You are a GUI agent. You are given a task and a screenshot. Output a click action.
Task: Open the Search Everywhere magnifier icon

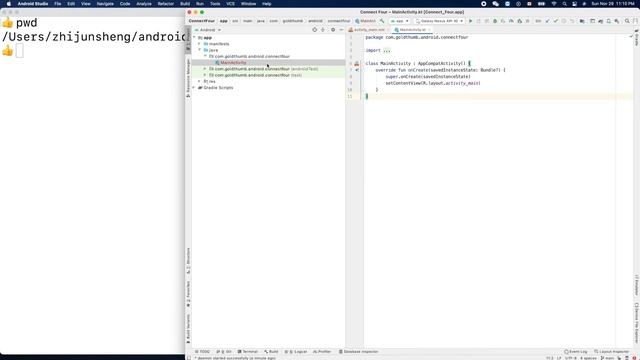pyautogui.click(x=627, y=21)
